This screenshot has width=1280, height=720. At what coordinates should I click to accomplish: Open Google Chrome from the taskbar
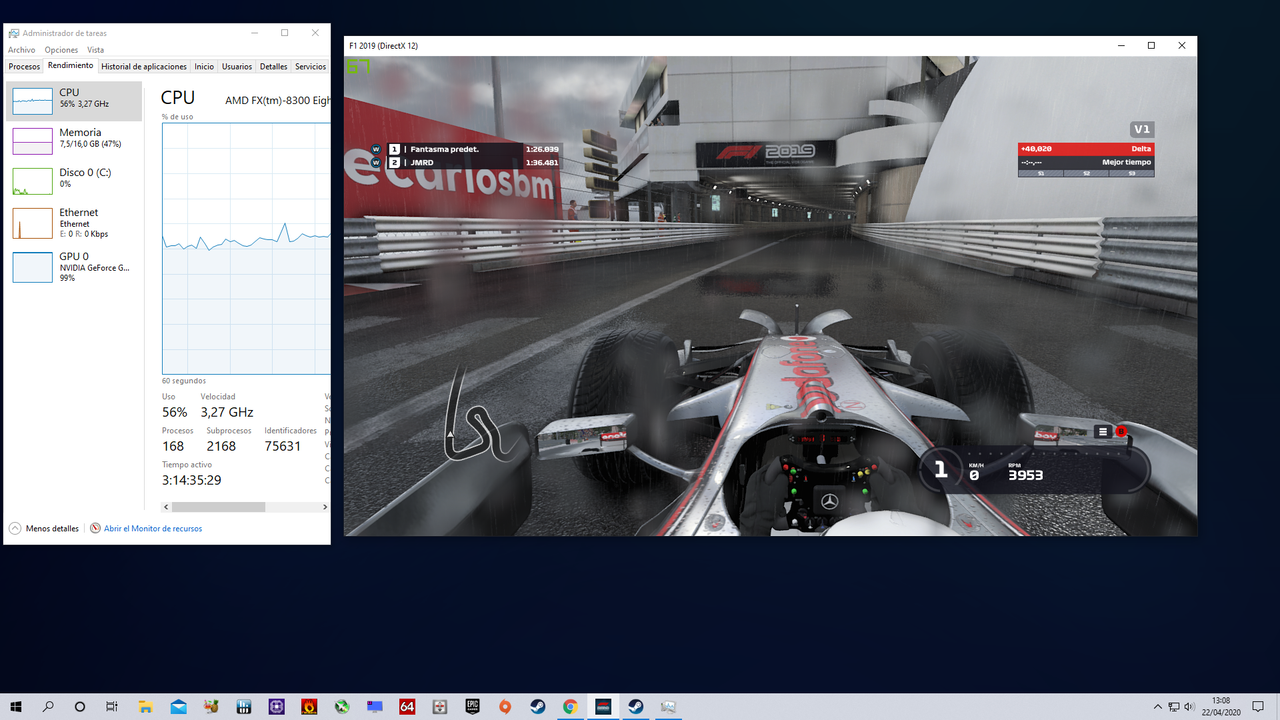(x=570, y=706)
